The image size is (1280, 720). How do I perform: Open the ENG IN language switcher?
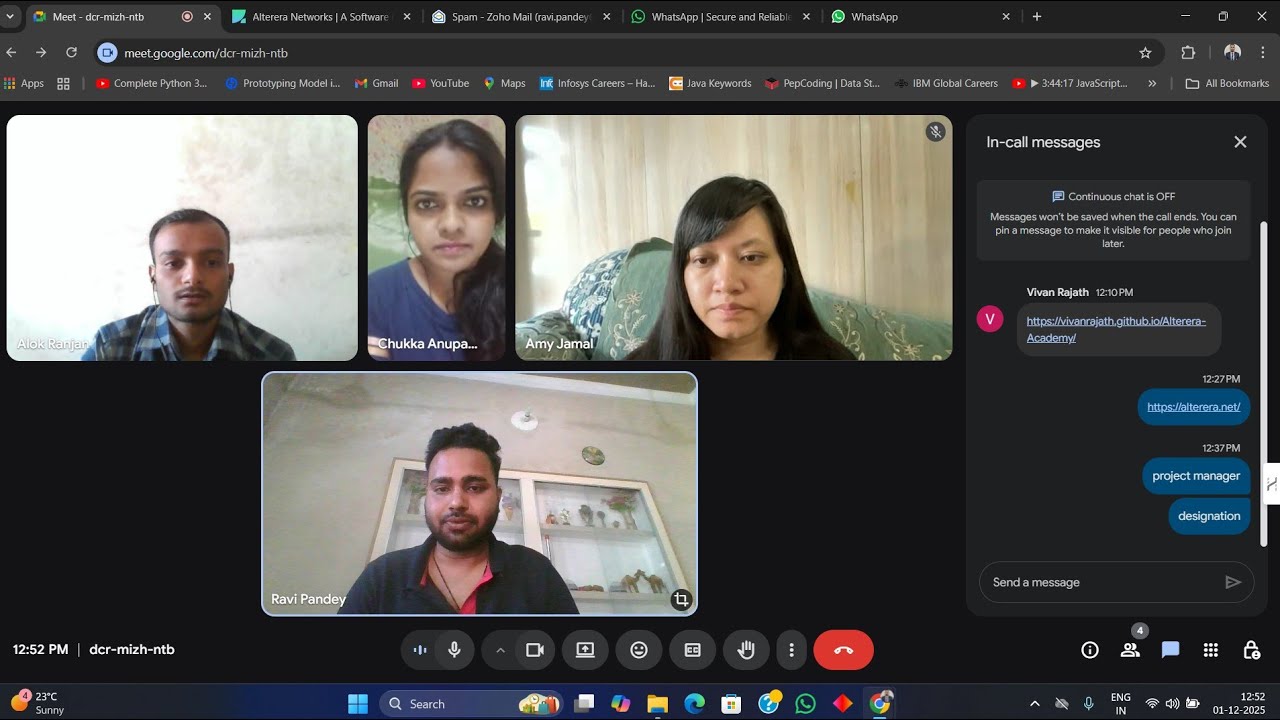(x=1121, y=703)
